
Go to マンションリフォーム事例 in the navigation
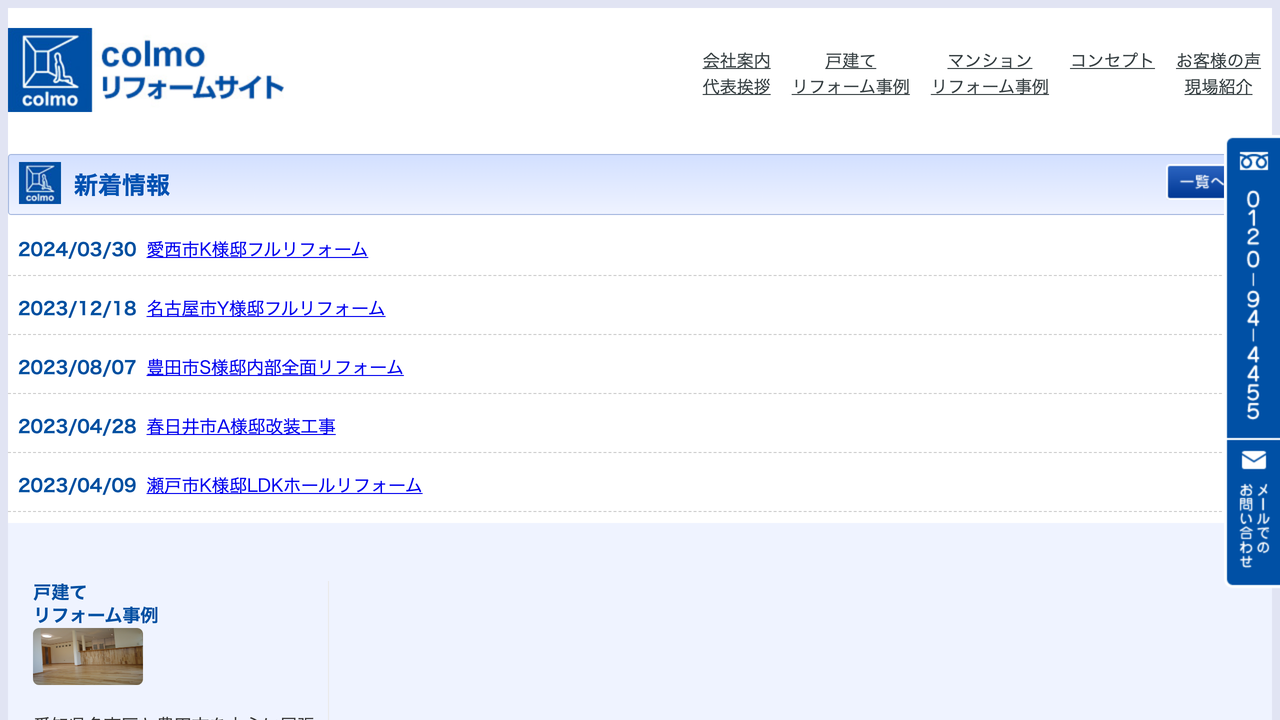(990, 73)
